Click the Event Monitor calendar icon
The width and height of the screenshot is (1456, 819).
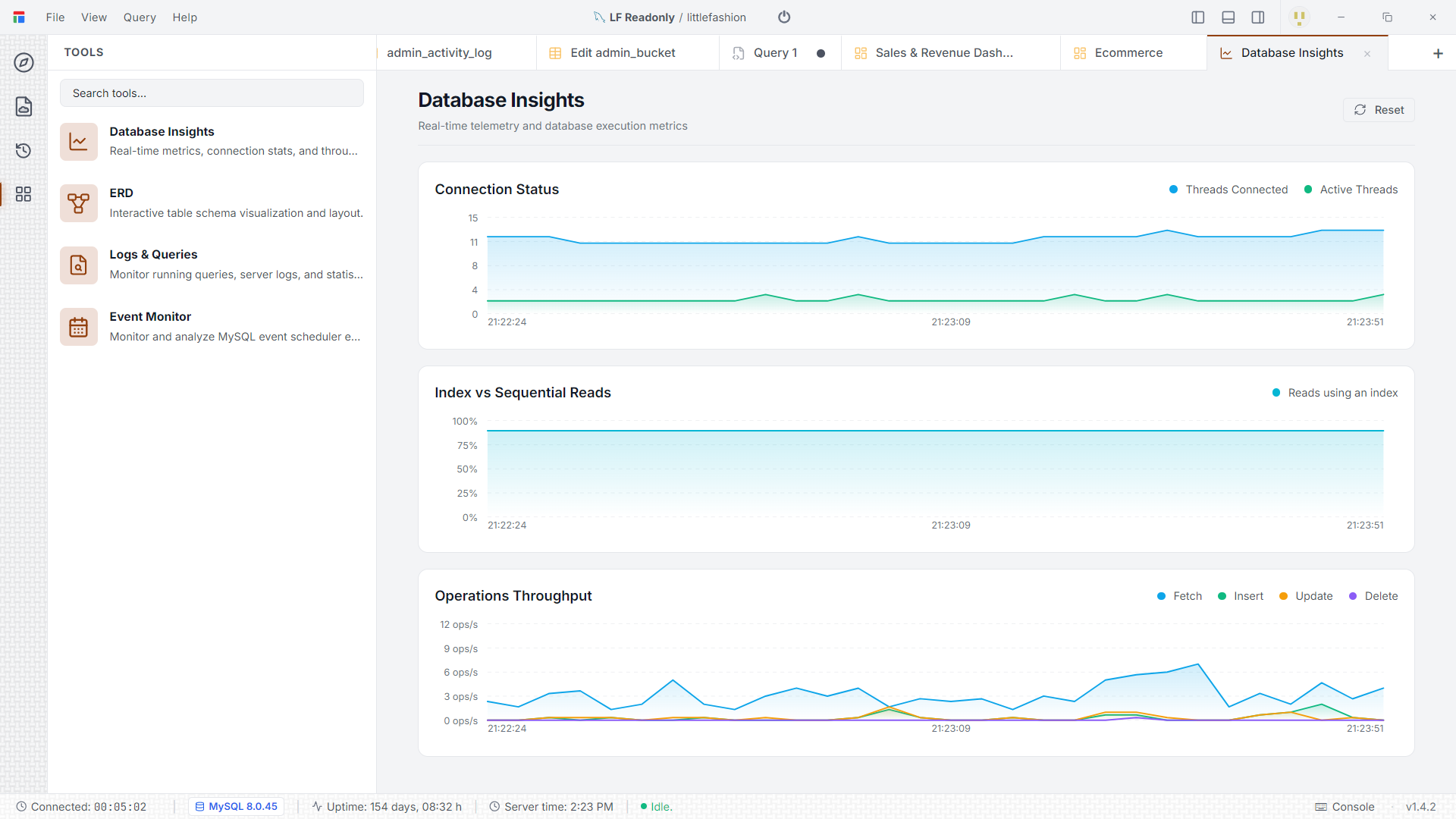79,327
